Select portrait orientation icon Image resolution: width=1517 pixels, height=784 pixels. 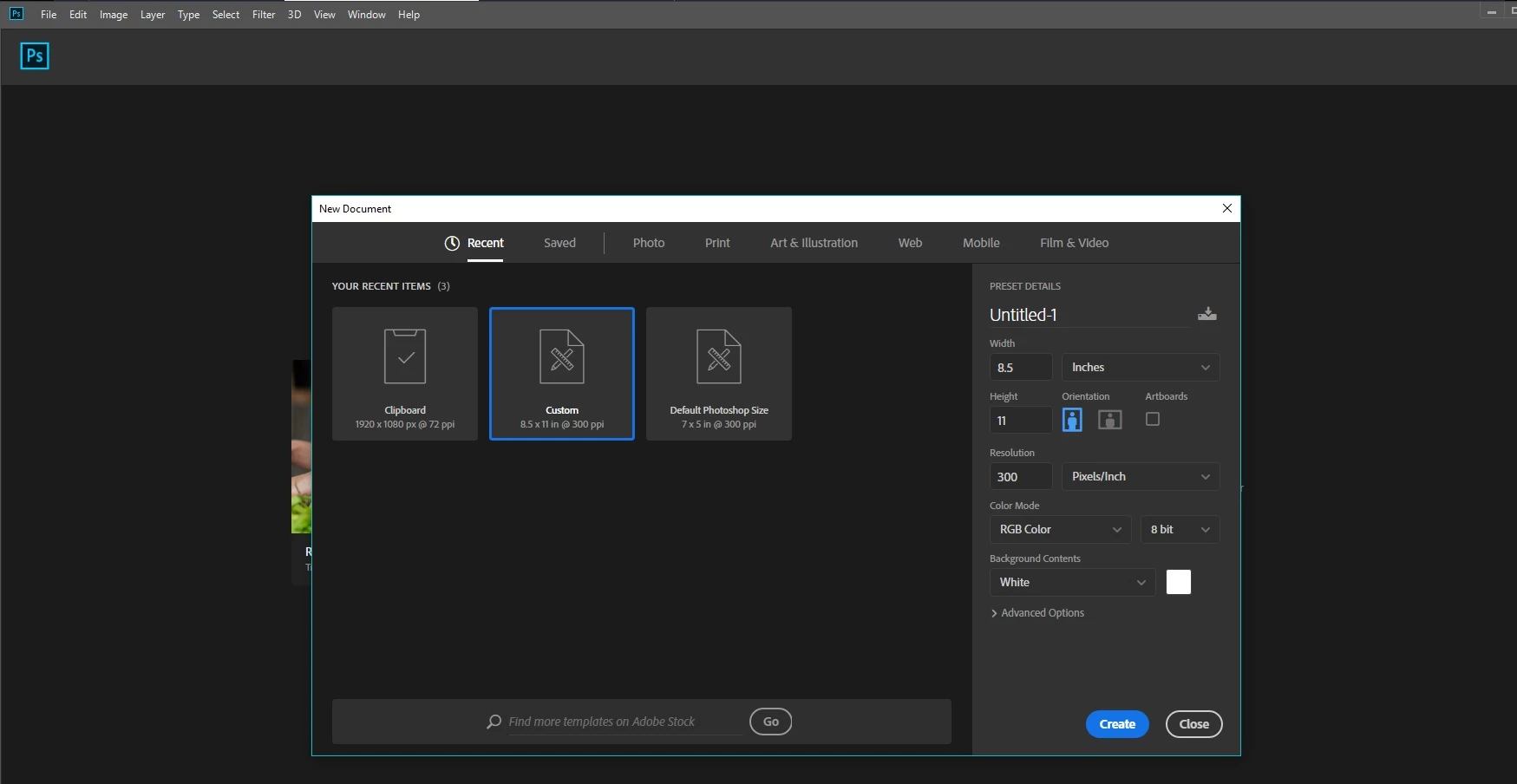pos(1072,420)
